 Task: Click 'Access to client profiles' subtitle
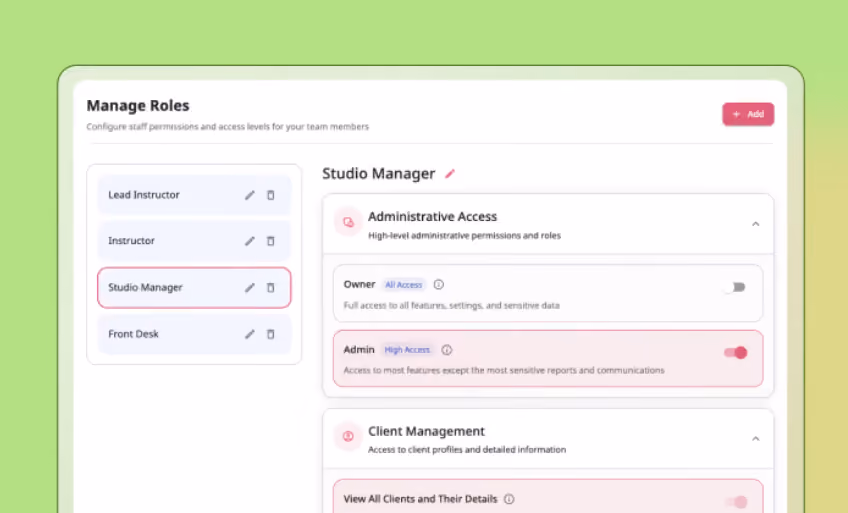(x=467, y=450)
